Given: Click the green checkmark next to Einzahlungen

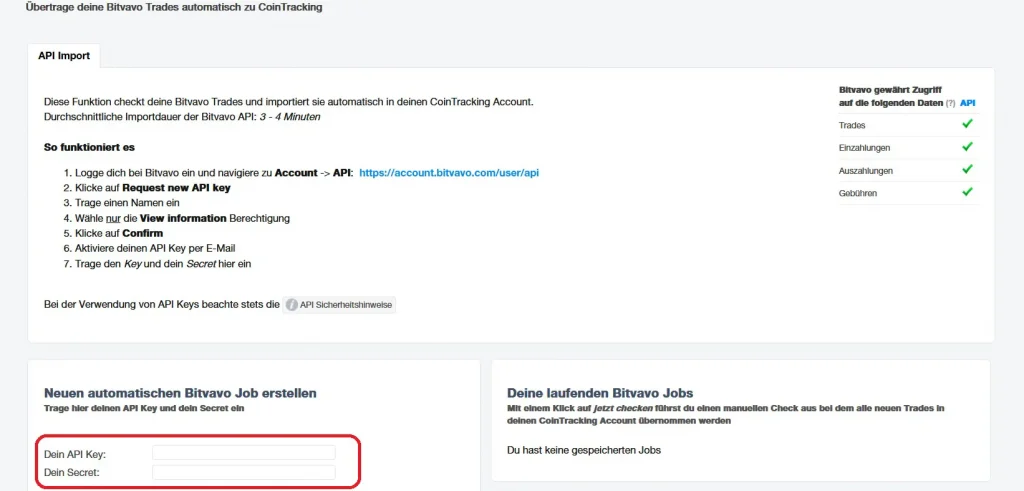Looking at the screenshot, I should 967,147.
